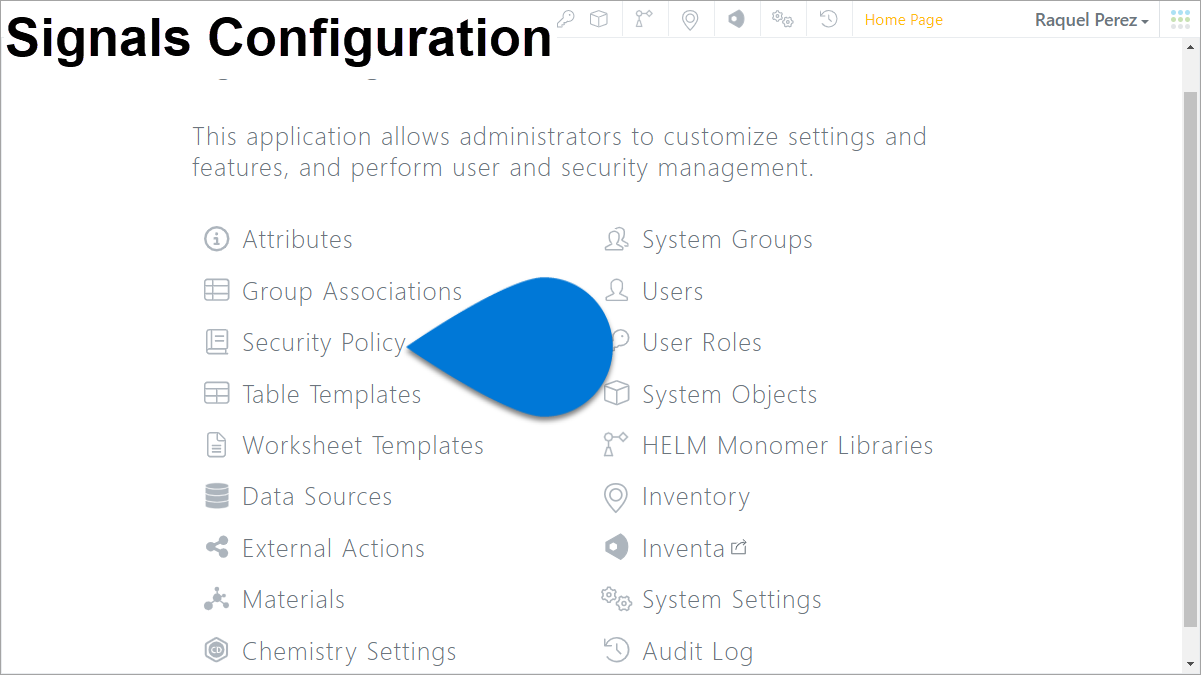Click the document icon beside Worksheet Templates
Screen dimensions: 1201x675
[x=216, y=445]
